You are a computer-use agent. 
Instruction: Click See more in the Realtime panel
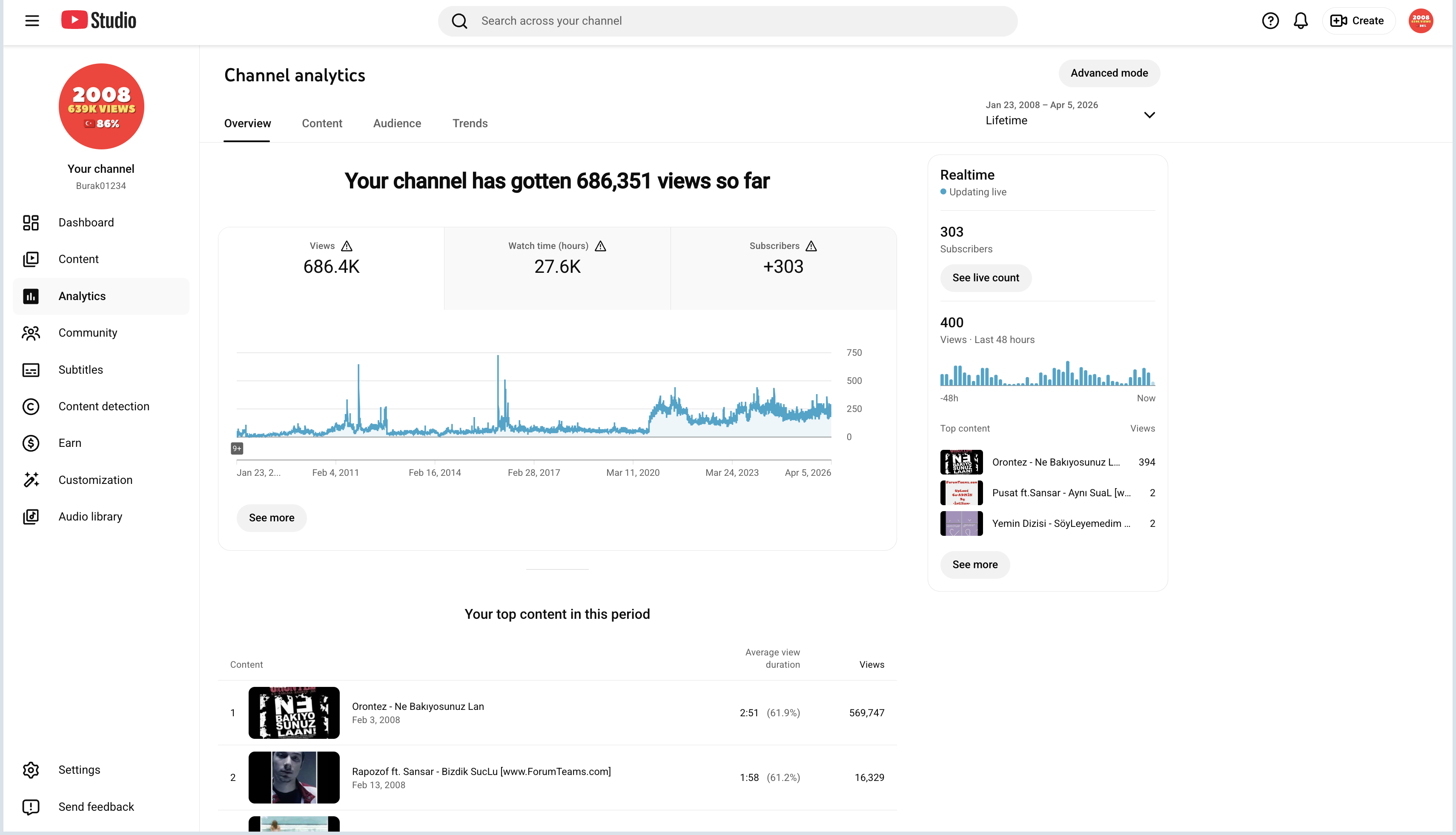974,565
